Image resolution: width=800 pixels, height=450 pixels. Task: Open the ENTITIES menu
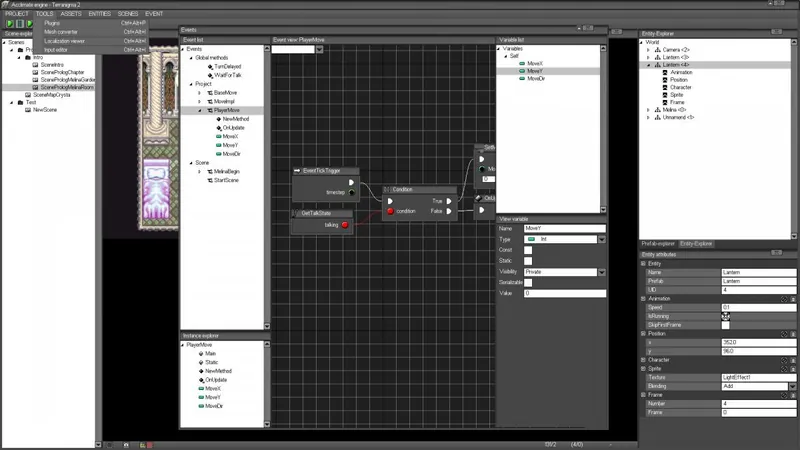[99, 14]
